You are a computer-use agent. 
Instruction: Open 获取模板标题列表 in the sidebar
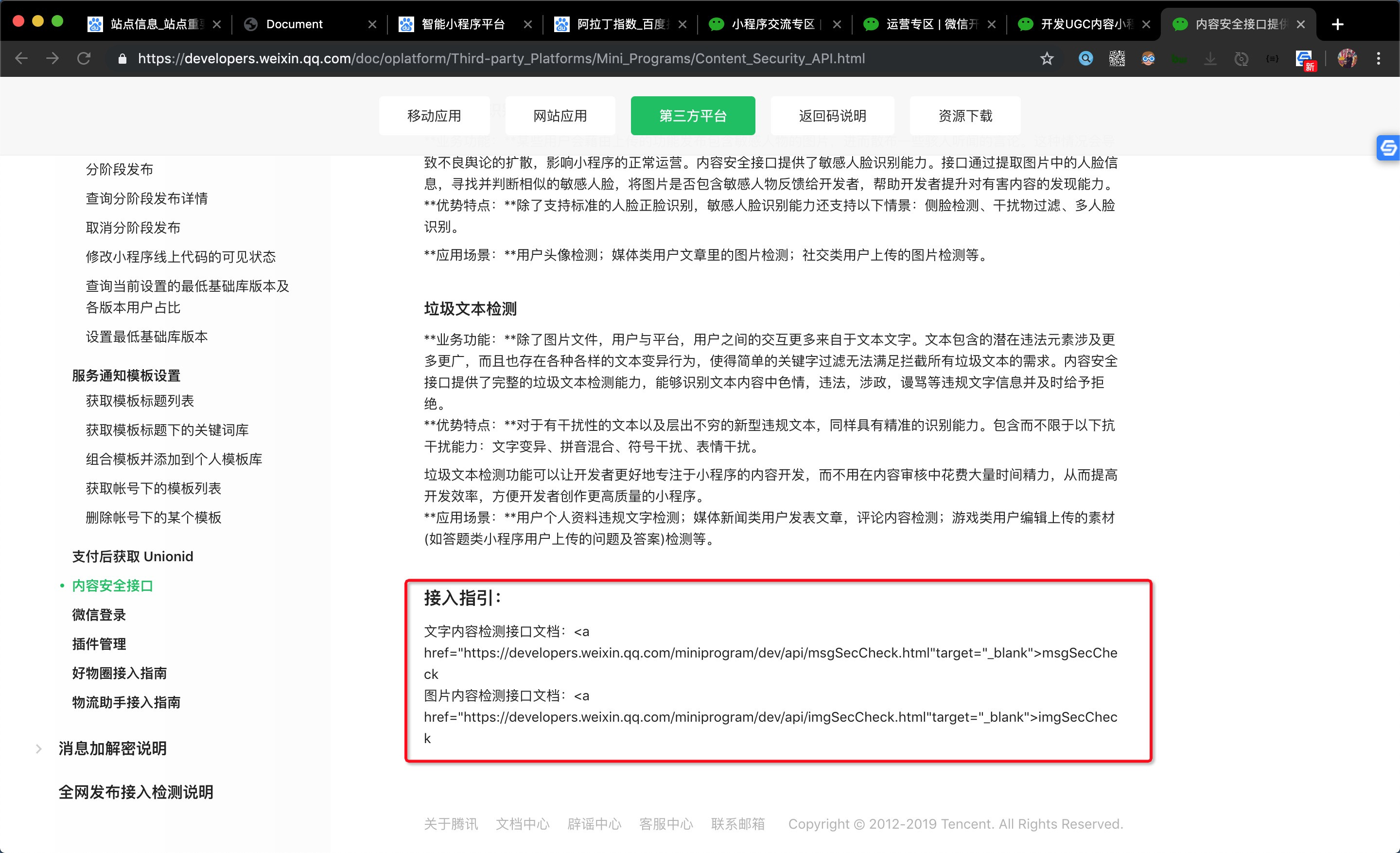click(140, 401)
